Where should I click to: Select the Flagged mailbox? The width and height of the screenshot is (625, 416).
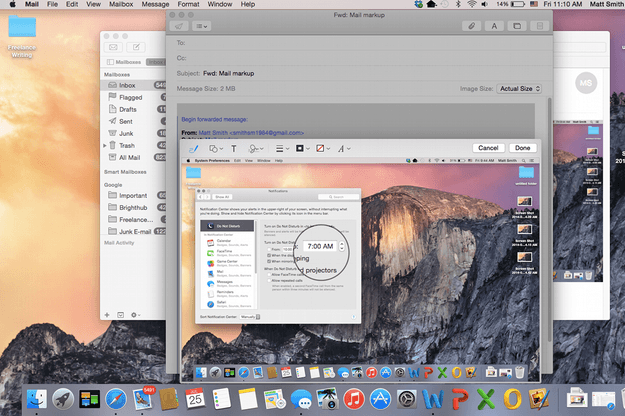pyautogui.click(x=134, y=97)
